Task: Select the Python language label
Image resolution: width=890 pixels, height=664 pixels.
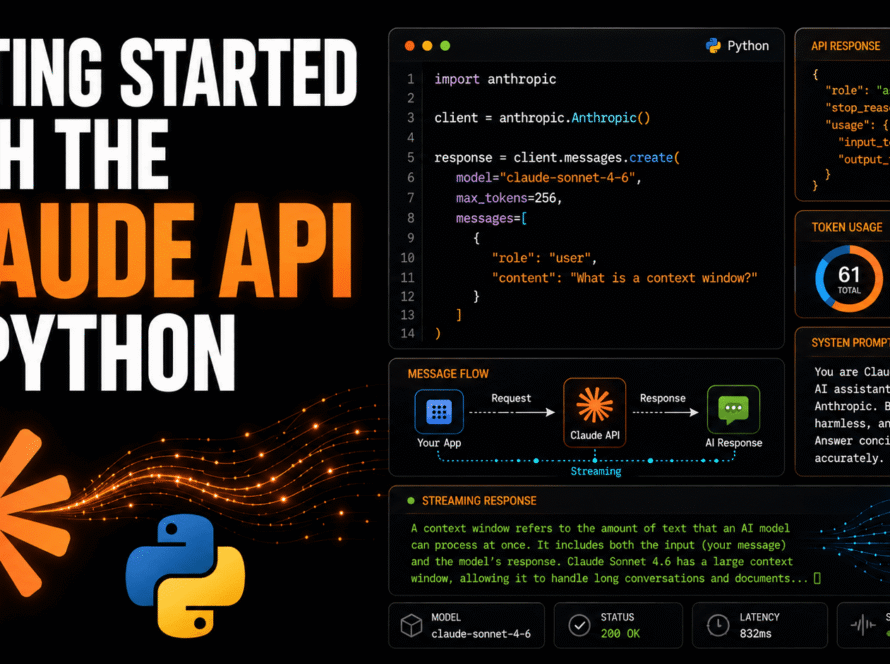Action: (x=748, y=46)
